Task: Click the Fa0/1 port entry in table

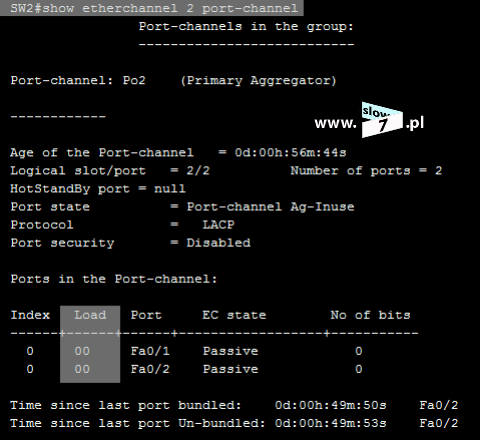Action: (x=150, y=351)
